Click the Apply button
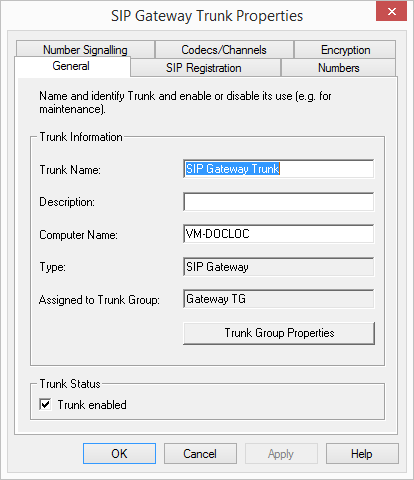 click(x=281, y=453)
